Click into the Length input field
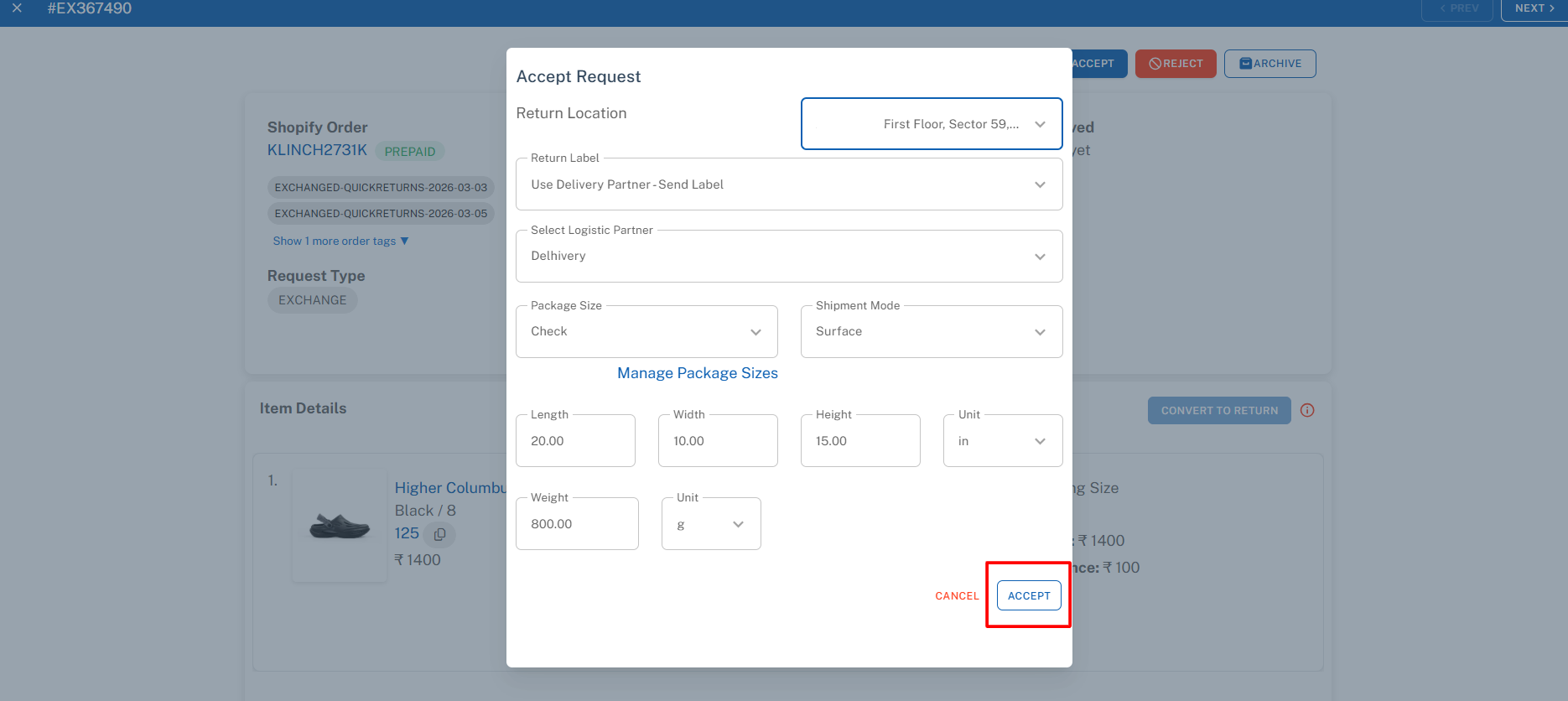 (x=575, y=441)
